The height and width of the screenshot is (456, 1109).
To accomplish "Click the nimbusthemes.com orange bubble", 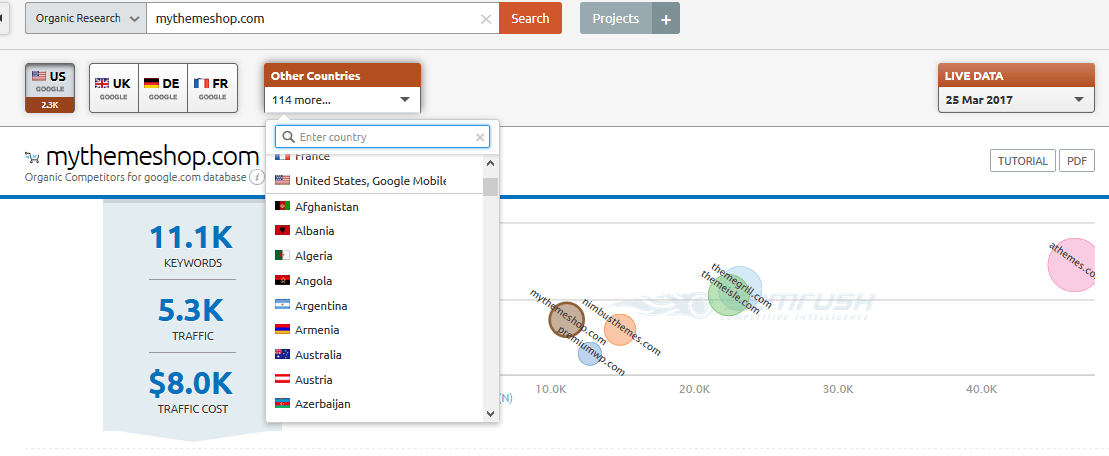I will coord(620,330).
